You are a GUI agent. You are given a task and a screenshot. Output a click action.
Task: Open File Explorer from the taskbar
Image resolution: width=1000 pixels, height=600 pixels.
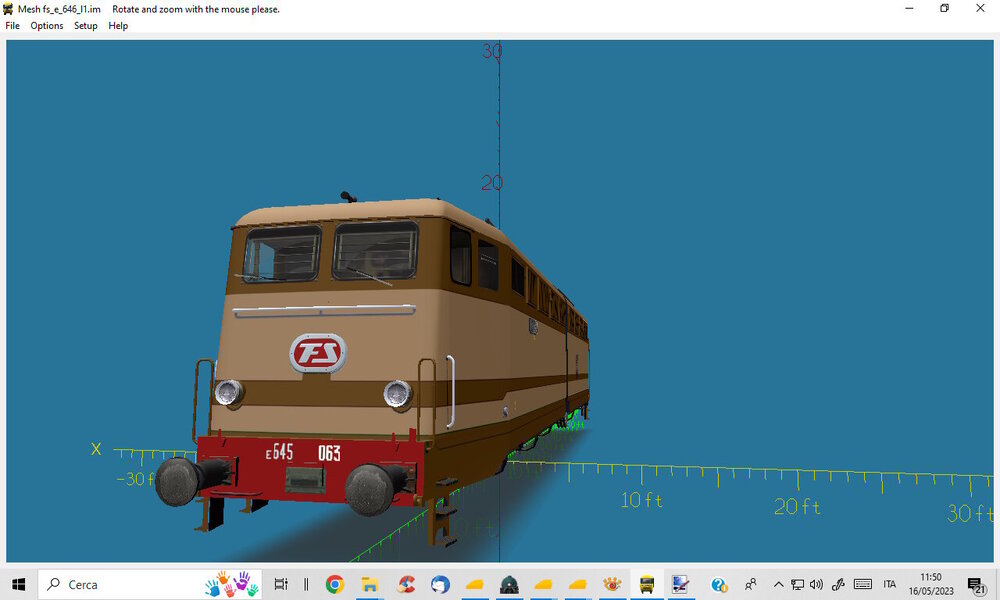pyautogui.click(x=370, y=584)
